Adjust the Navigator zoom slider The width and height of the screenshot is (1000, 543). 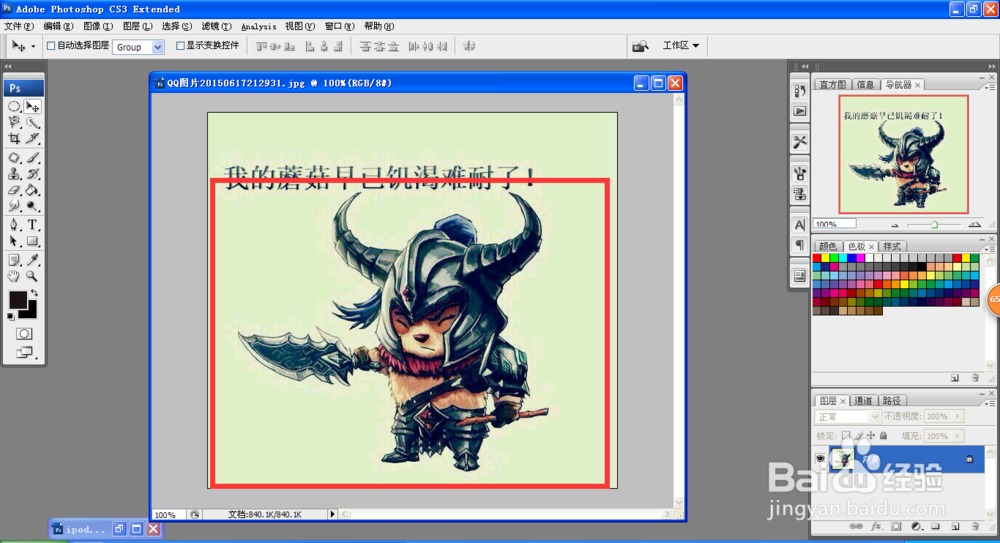[x=934, y=225]
